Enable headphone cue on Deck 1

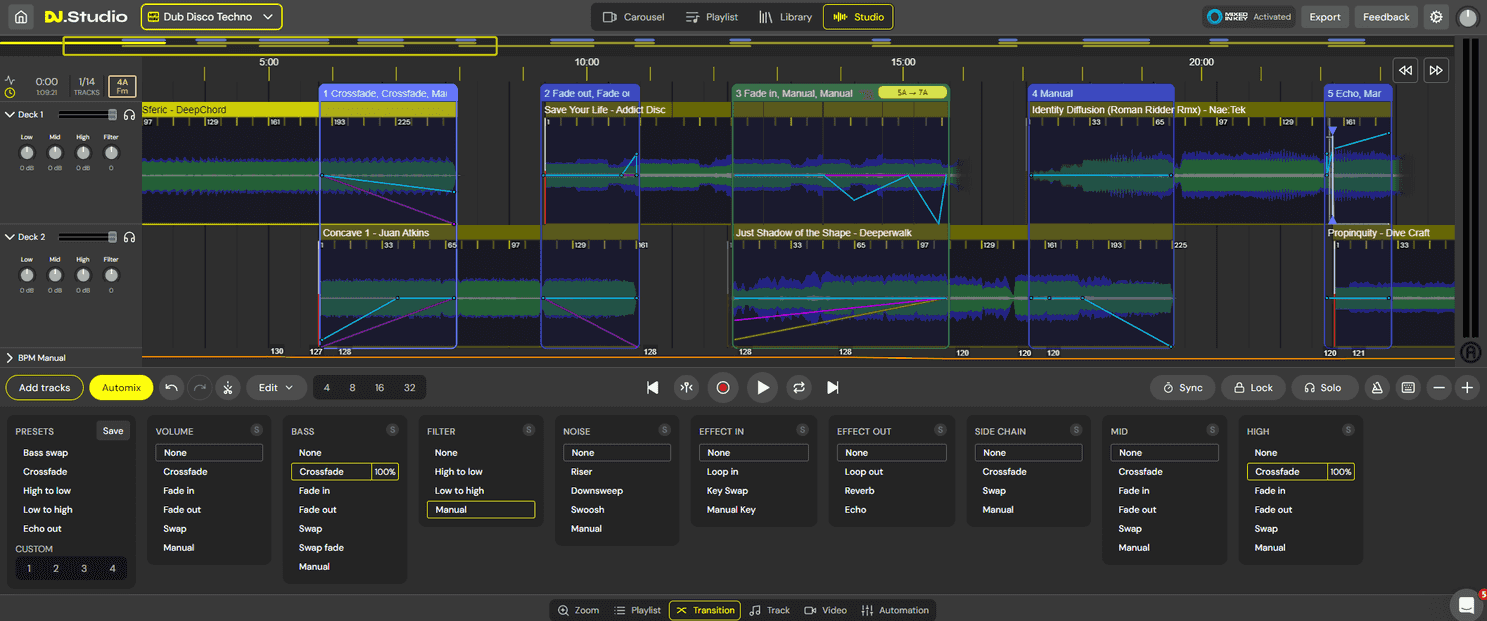click(x=127, y=114)
